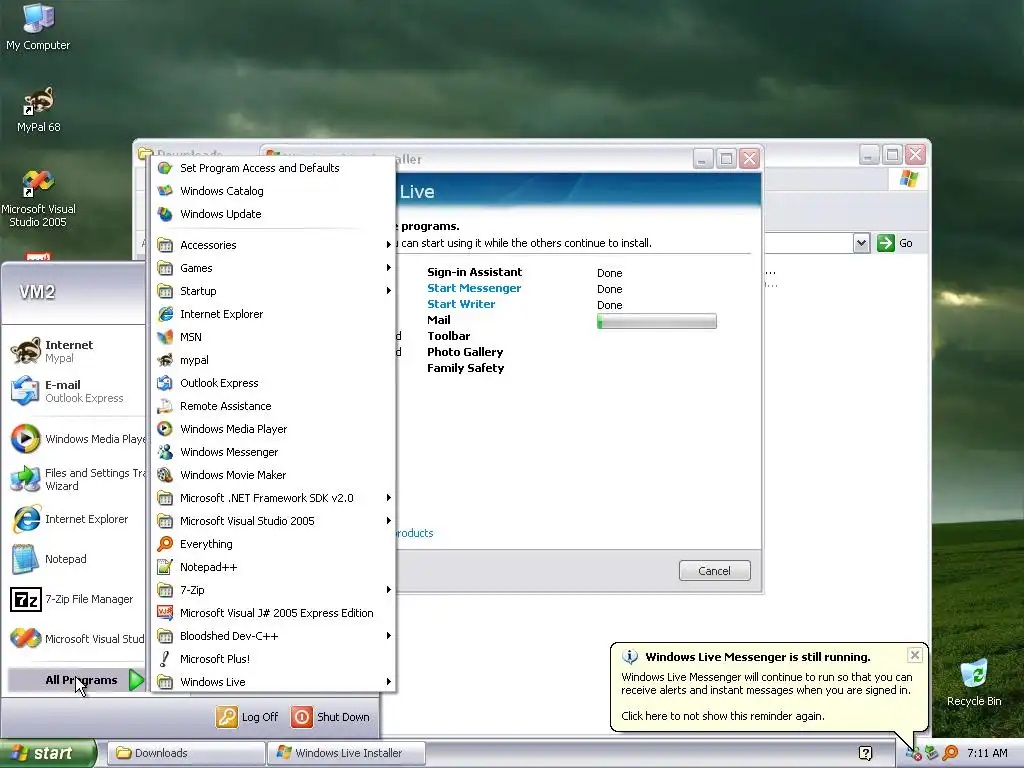Click the Everything magnifier icon in programs list
Image resolution: width=1024 pixels, height=768 pixels.
pyautogui.click(x=165, y=544)
